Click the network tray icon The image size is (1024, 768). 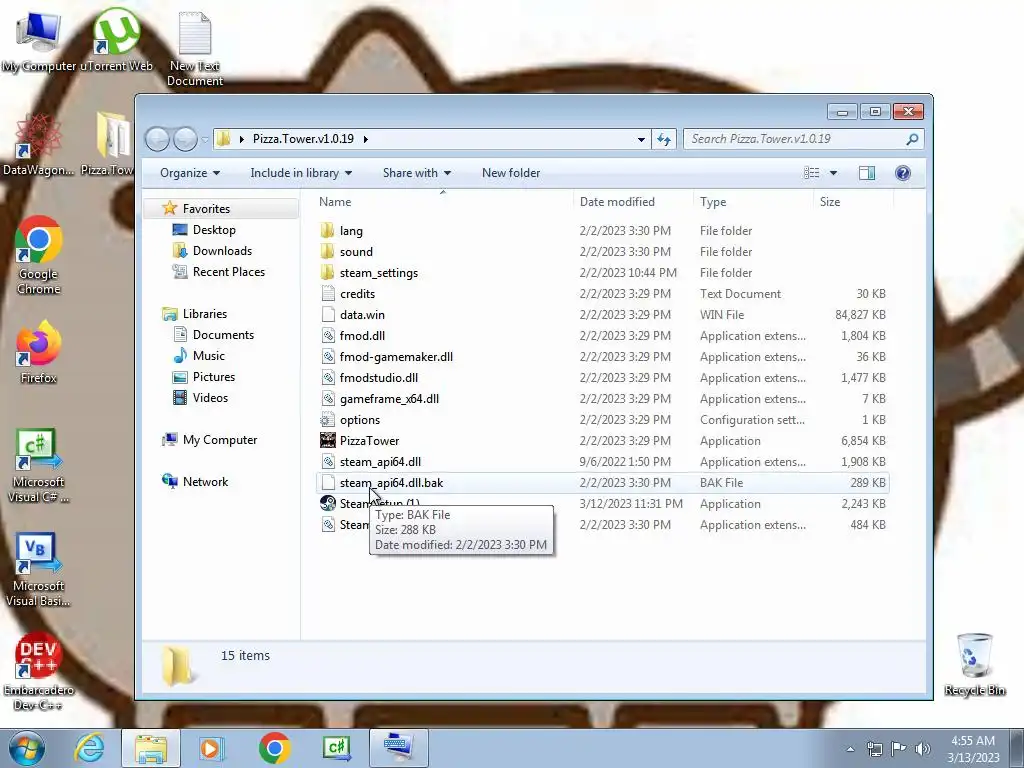(874, 749)
